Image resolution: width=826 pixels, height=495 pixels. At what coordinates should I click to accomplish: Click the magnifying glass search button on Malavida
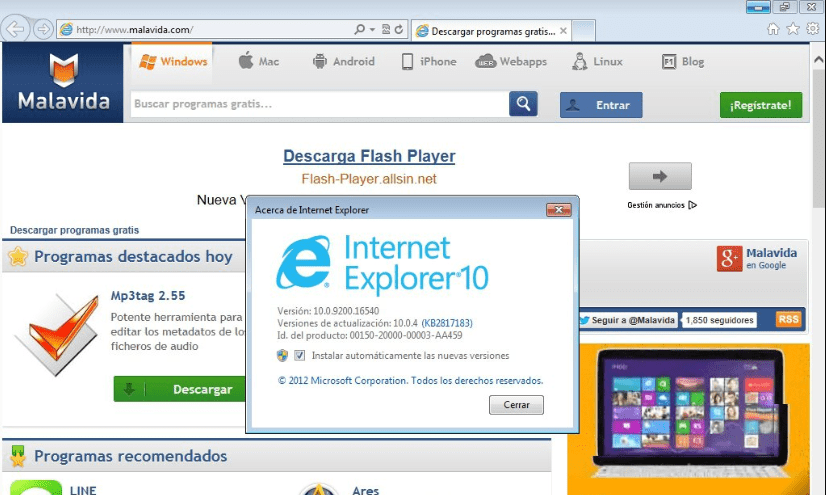523,104
